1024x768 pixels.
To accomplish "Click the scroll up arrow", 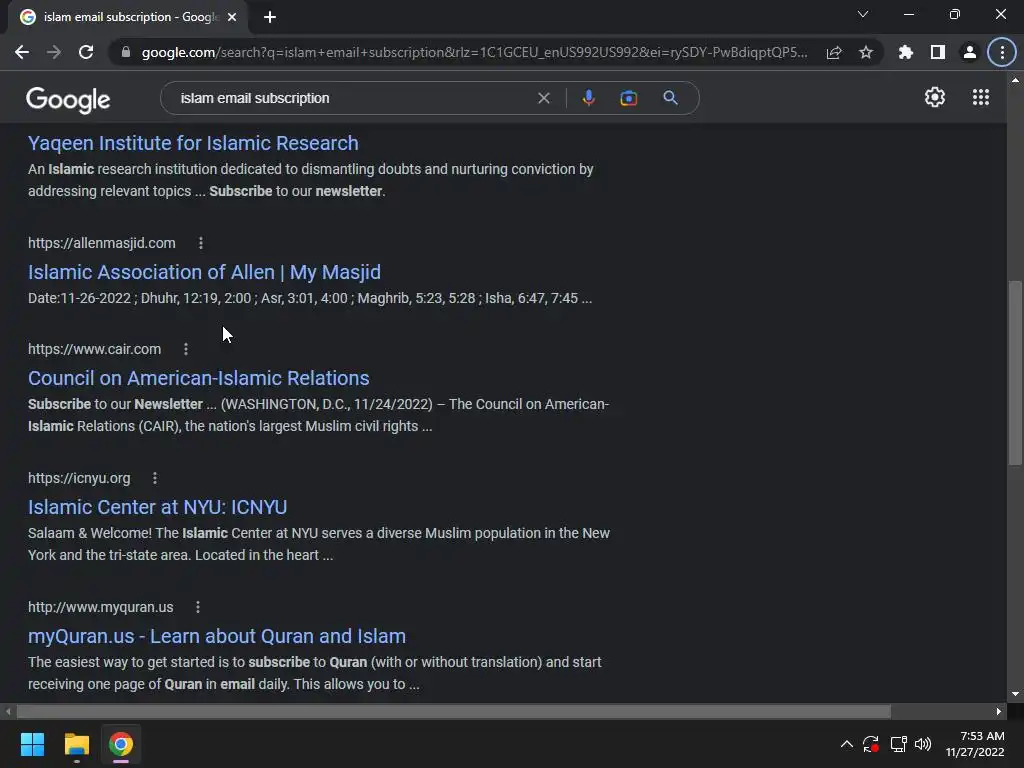I will pos(1015,80).
